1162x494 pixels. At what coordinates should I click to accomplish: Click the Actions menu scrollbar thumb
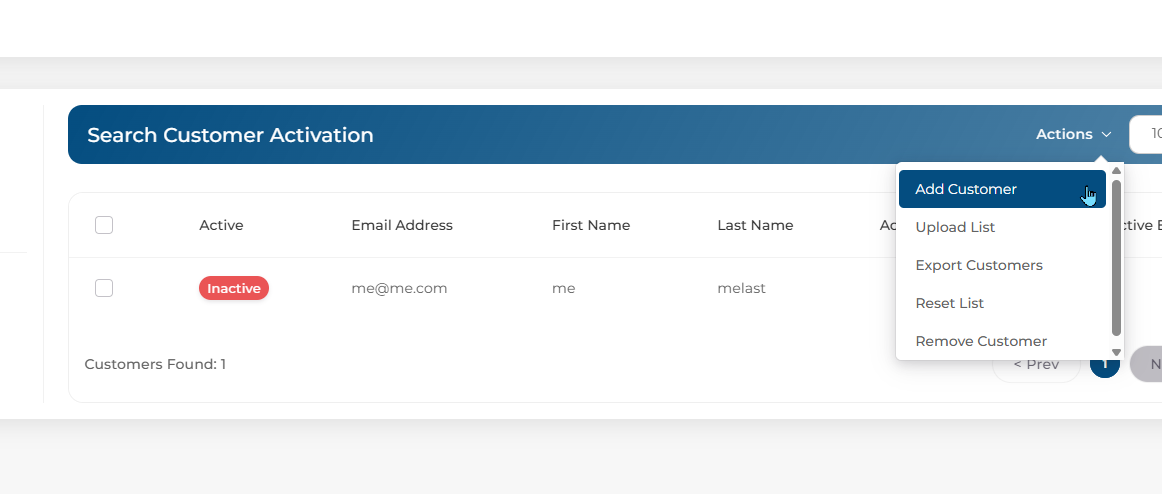click(1116, 256)
